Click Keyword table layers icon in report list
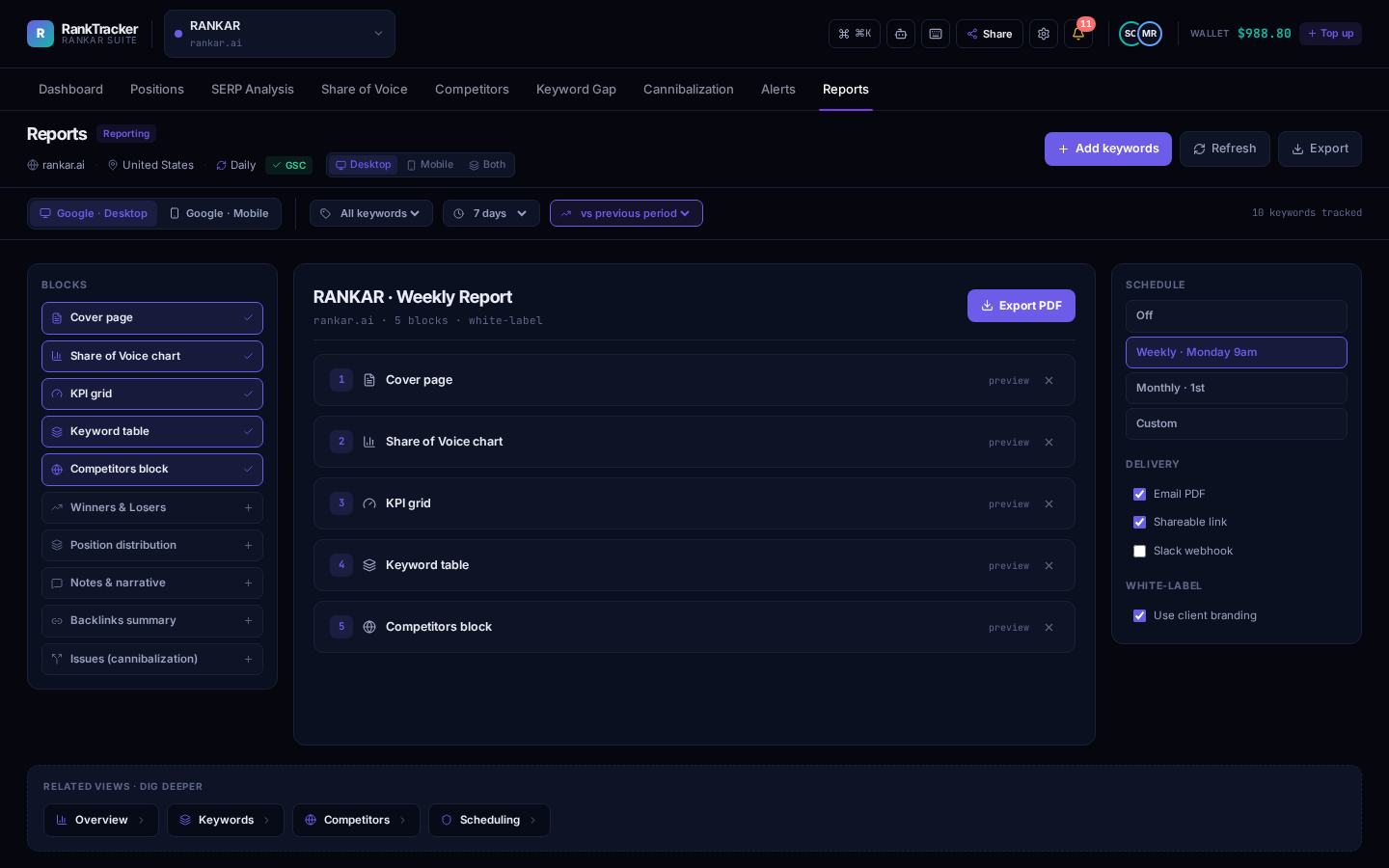This screenshot has width=1389, height=868. pyautogui.click(x=369, y=565)
